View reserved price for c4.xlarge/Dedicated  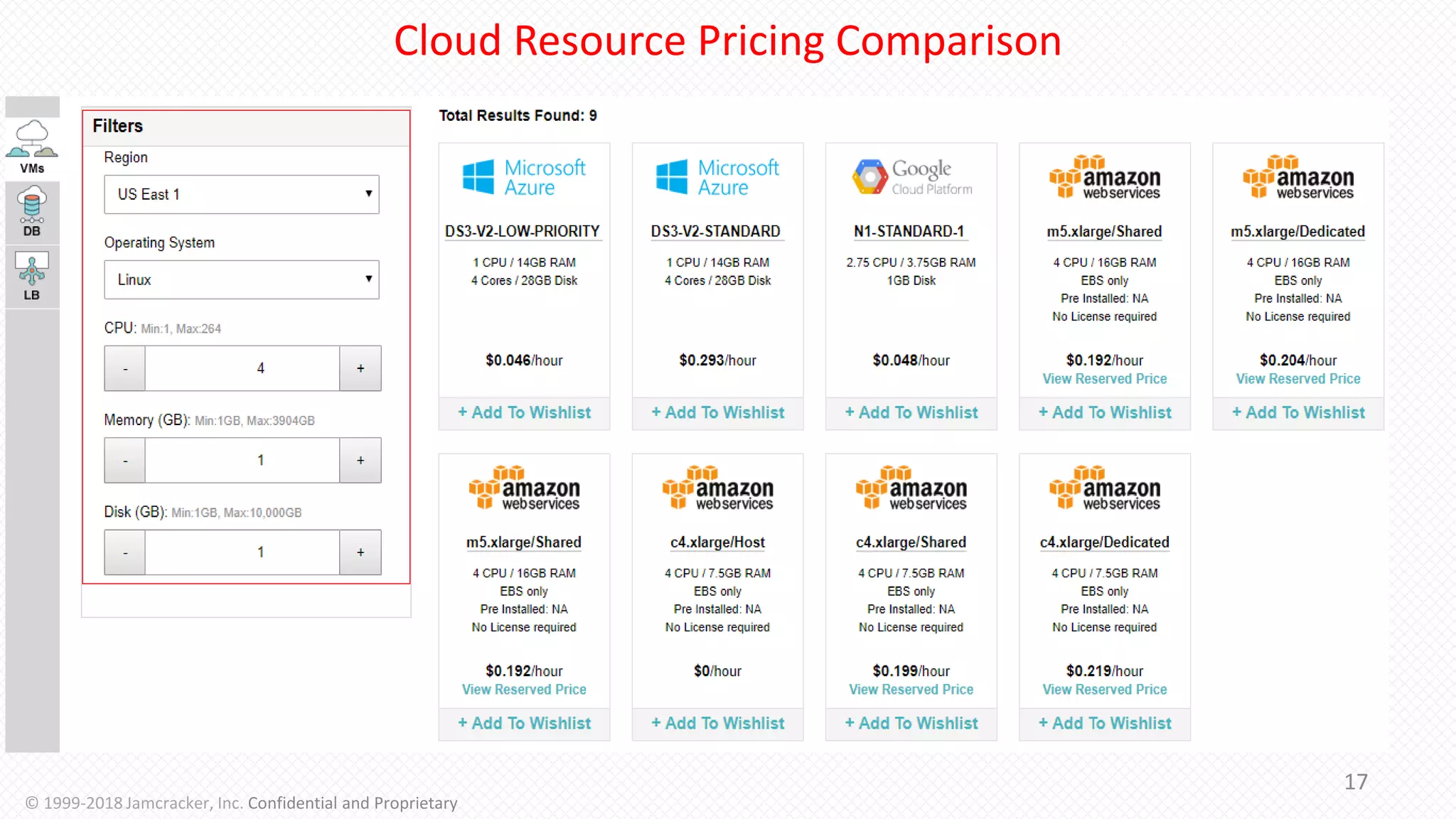pyautogui.click(x=1105, y=690)
